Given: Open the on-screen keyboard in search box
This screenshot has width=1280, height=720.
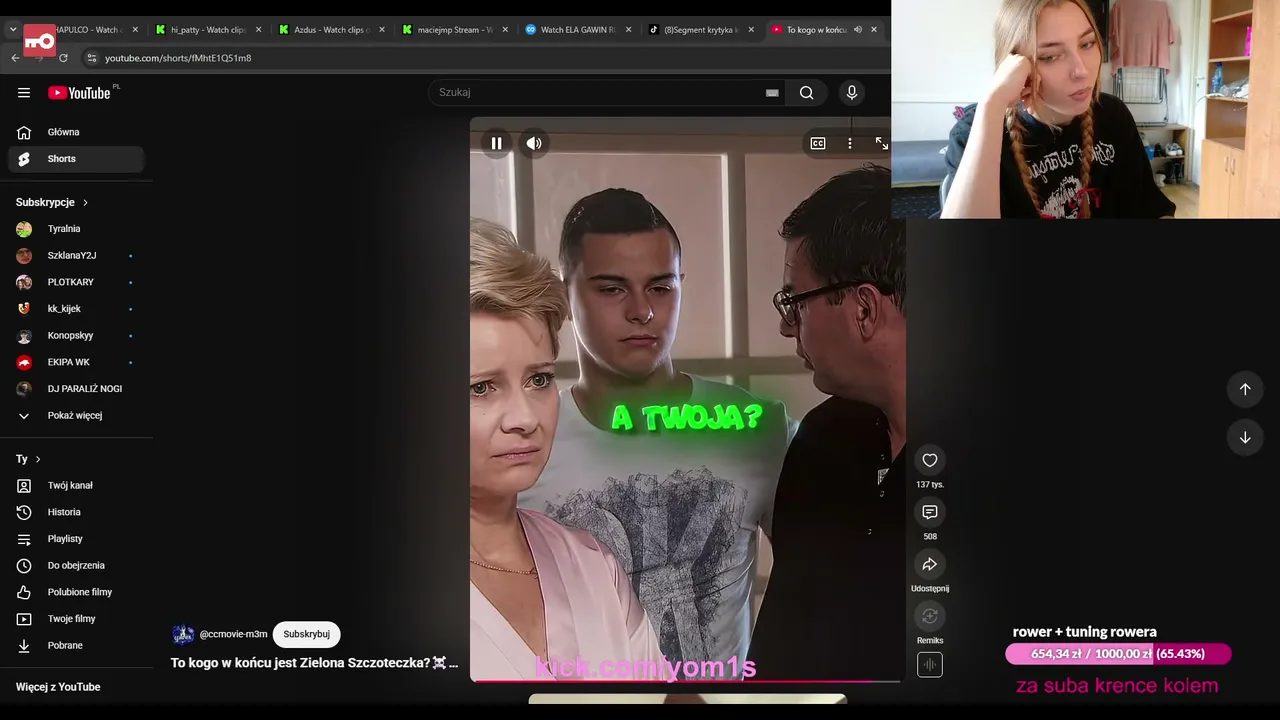Looking at the screenshot, I should click(772, 93).
